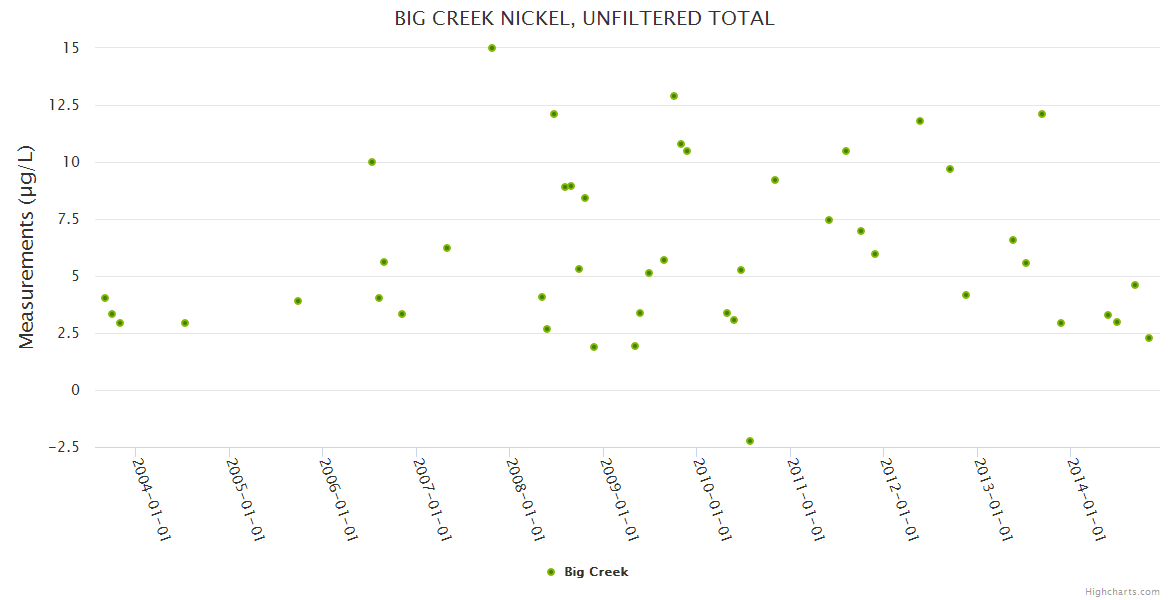Select the highest data point at 15 µg/L

[492, 48]
